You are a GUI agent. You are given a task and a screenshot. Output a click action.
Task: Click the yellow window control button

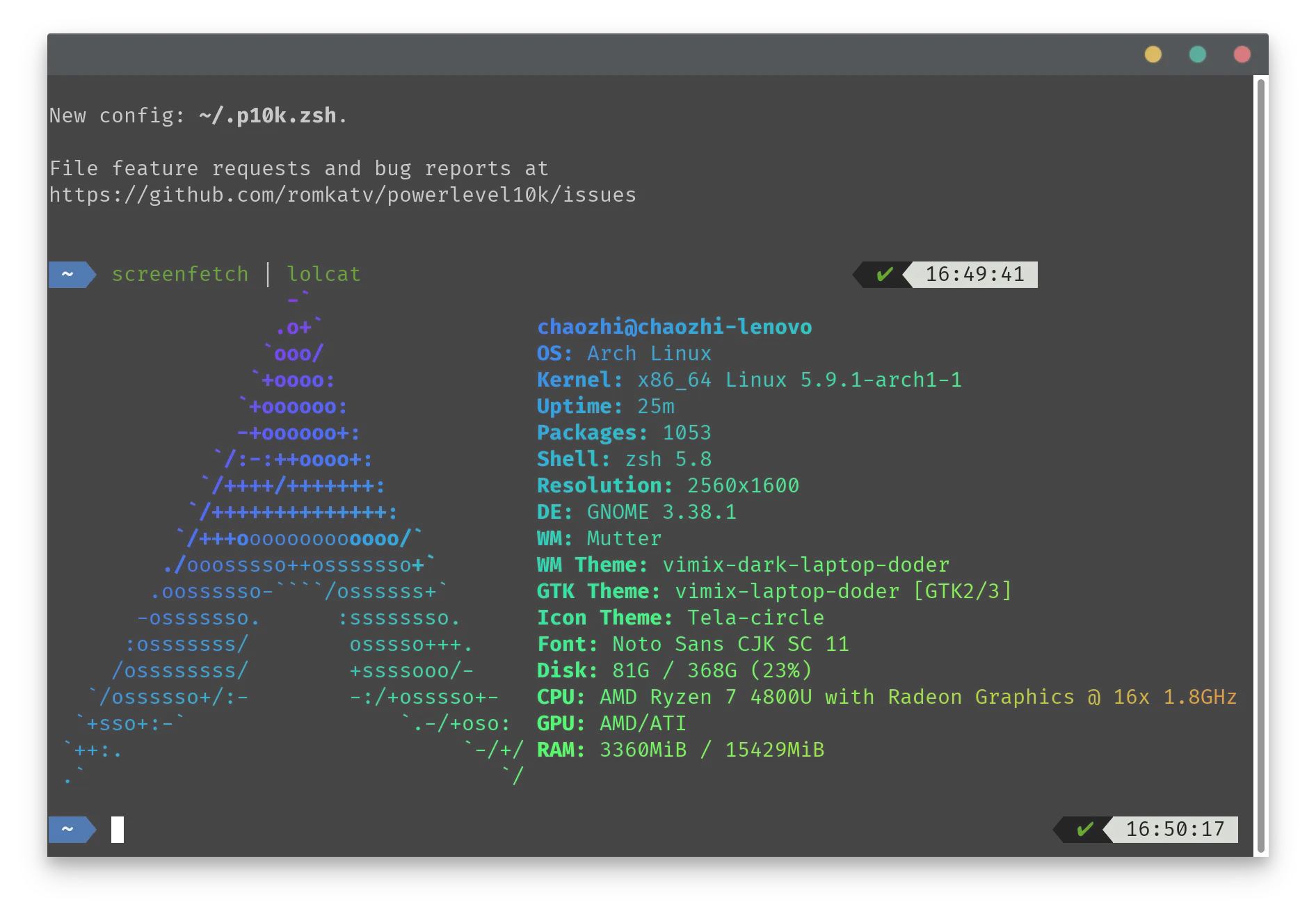(1153, 54)
